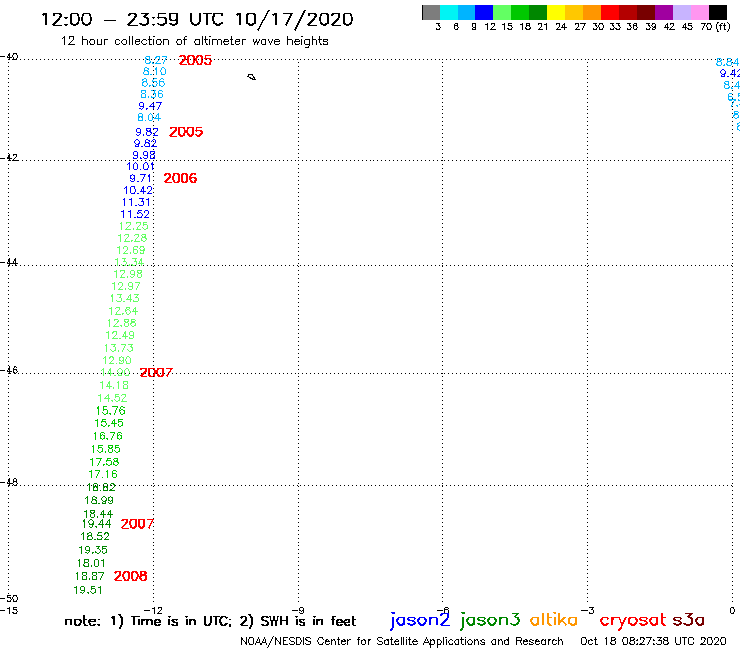740x650 pixels.
Task: Click the pink swatch in the color bar
Action: 700,12
